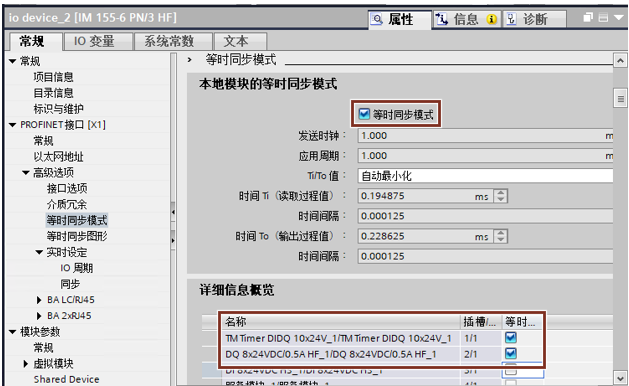
Task: Toggle isochronous checkbox for TM Timer DIDQ row
Action: 511,338
